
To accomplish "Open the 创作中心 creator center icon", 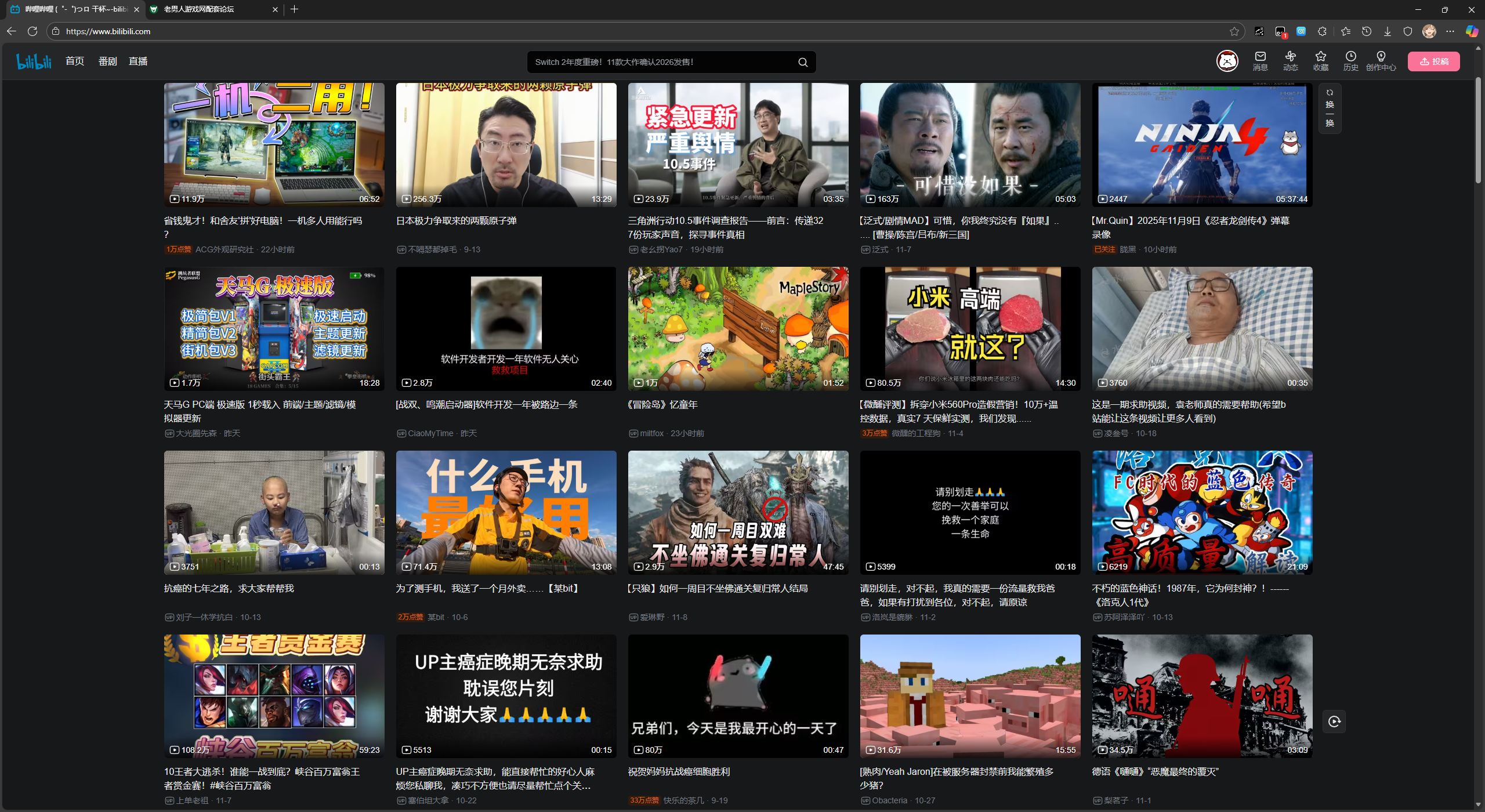I will pos(1381,60).
